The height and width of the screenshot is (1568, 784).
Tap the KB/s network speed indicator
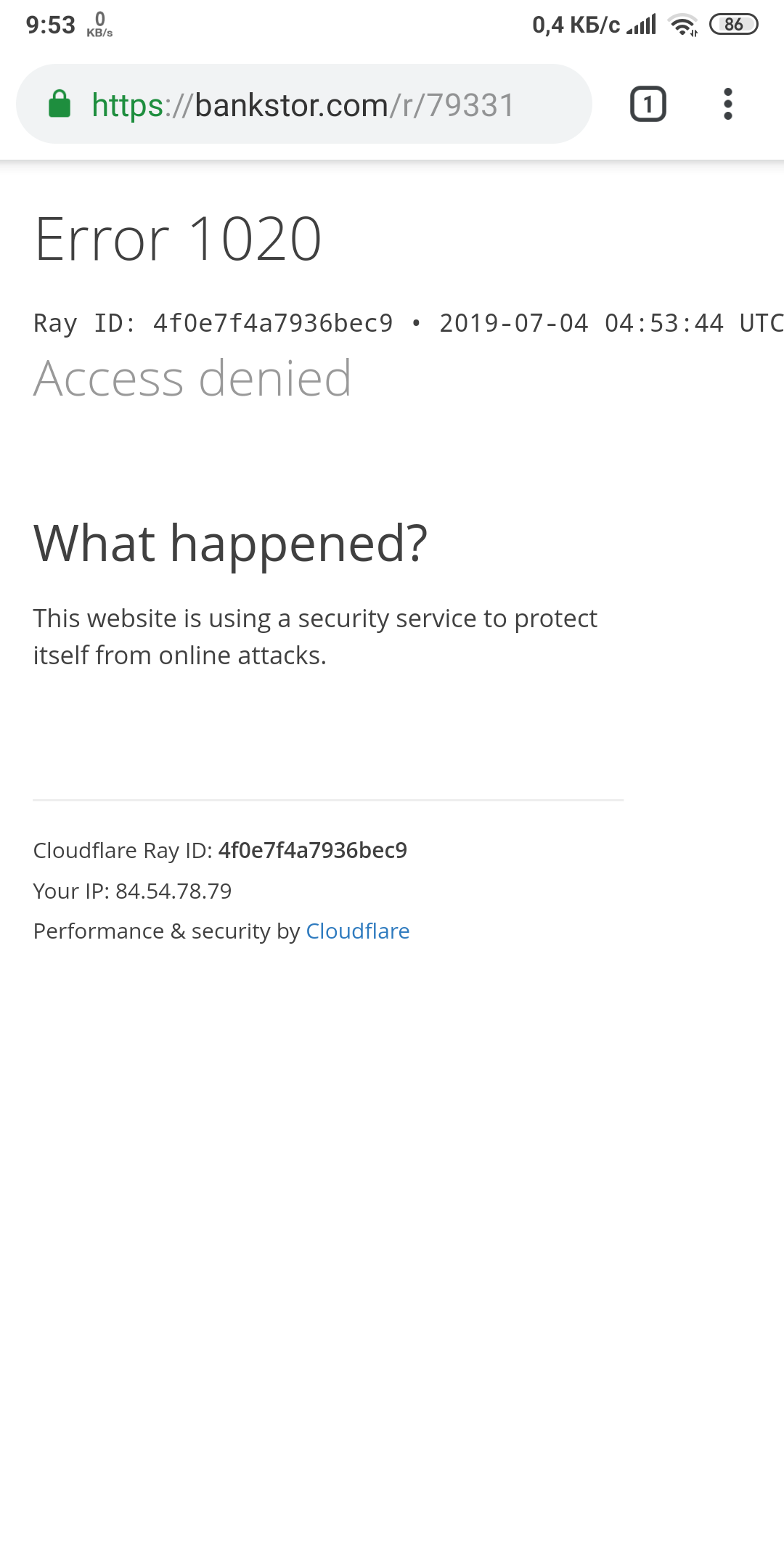(99, 25)
